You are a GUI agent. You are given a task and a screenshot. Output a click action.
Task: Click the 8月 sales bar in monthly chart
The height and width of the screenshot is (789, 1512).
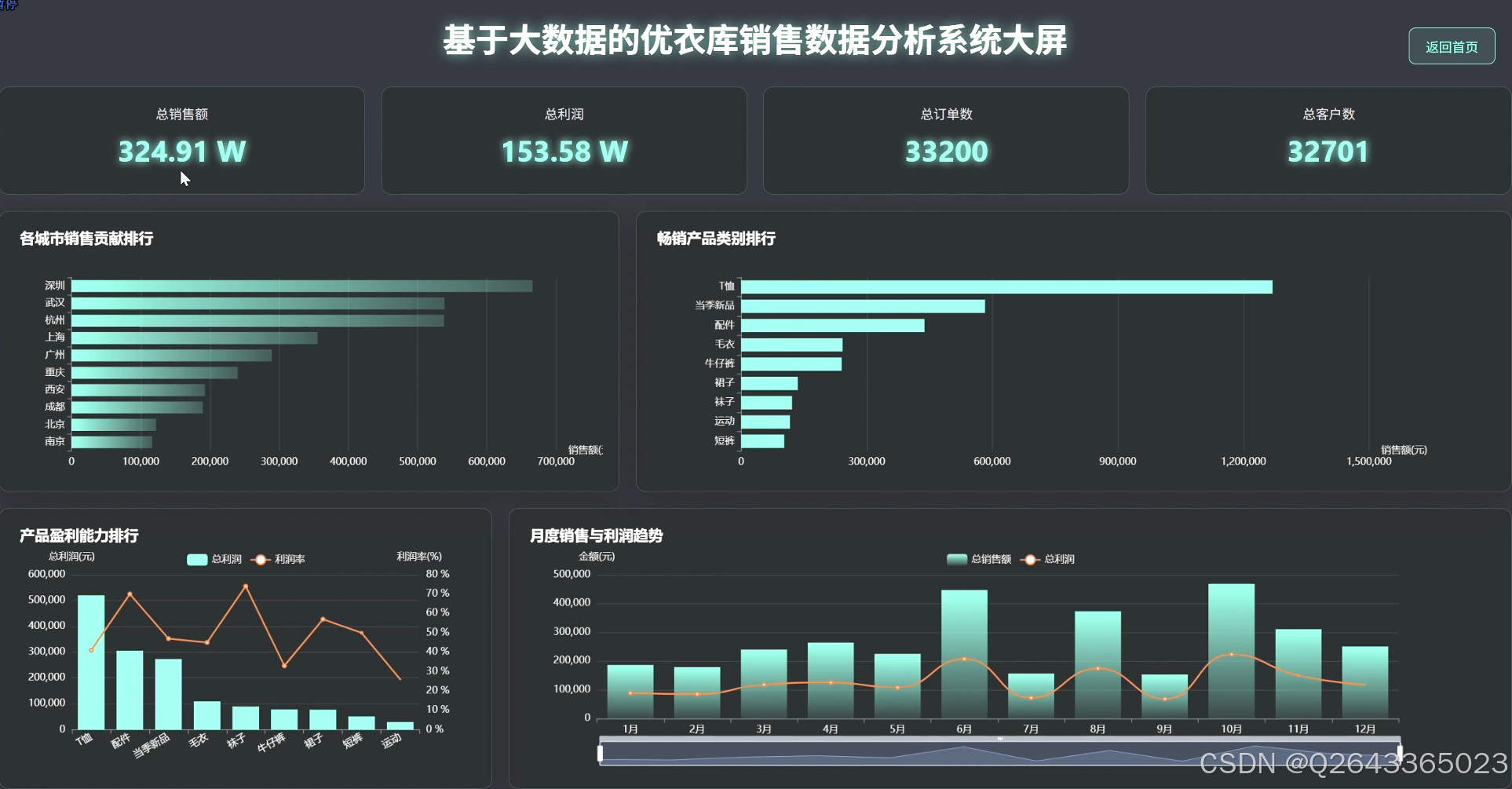(1097, 665)
